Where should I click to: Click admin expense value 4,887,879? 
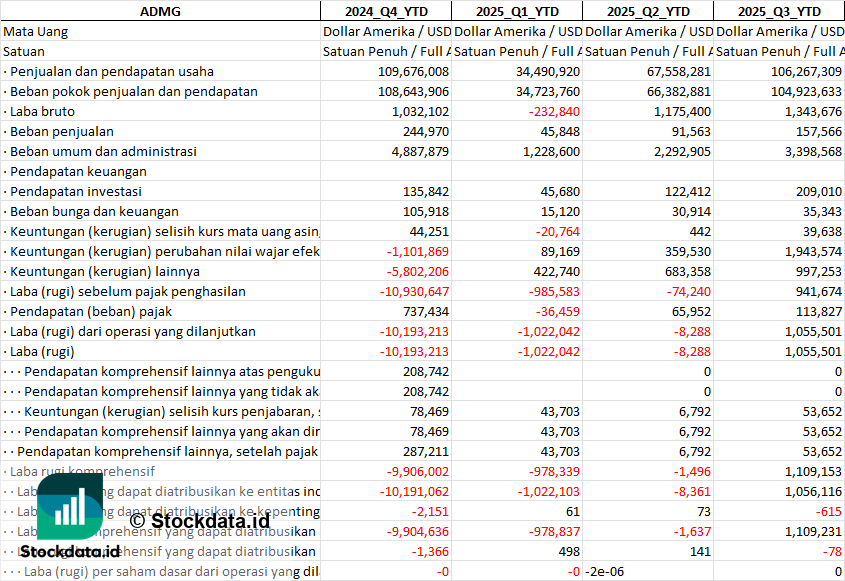420,151
